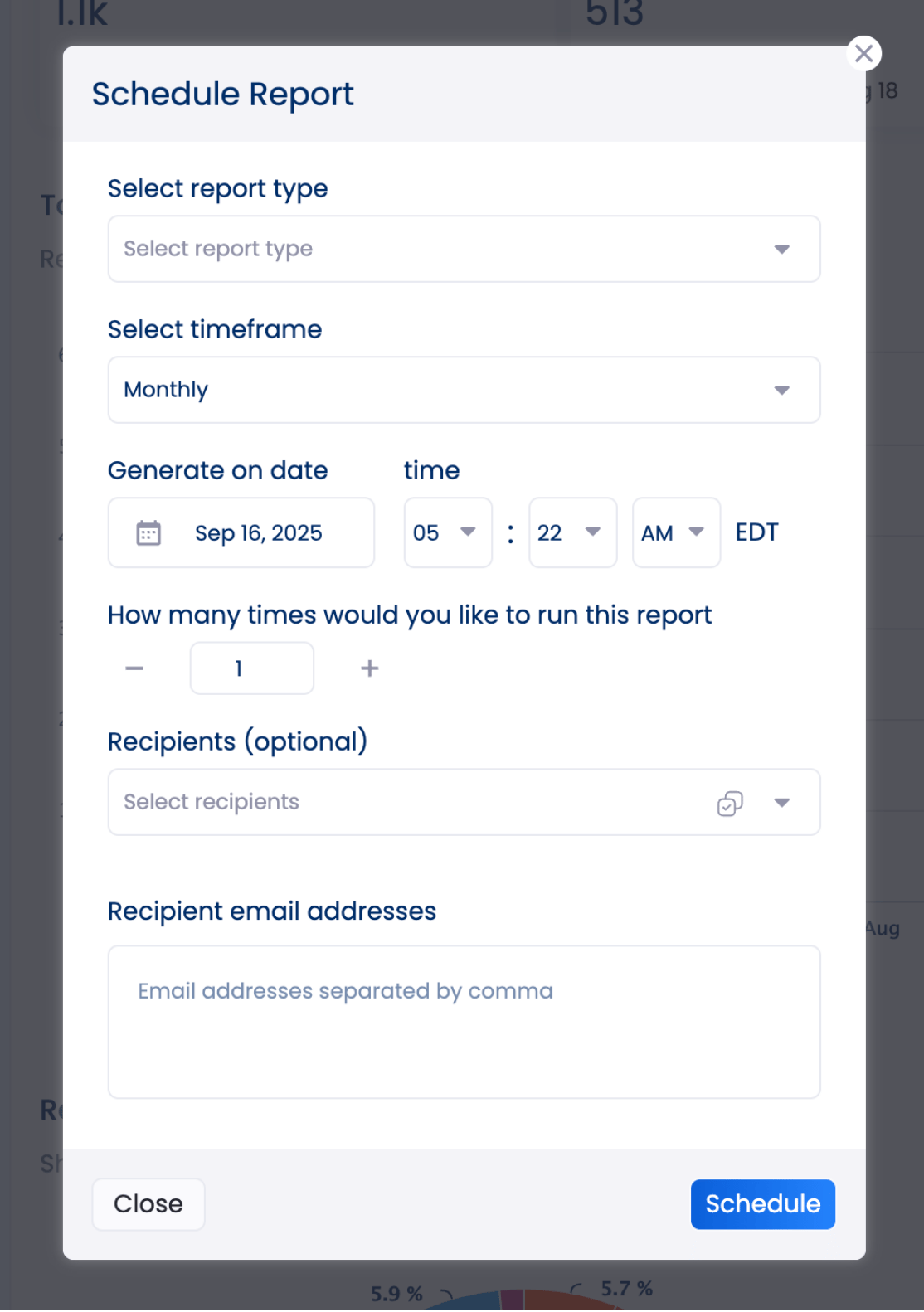Viewport: 924px width, 1312px height.
Task: Open the Select report type dropdown
Action: [464, 249]
